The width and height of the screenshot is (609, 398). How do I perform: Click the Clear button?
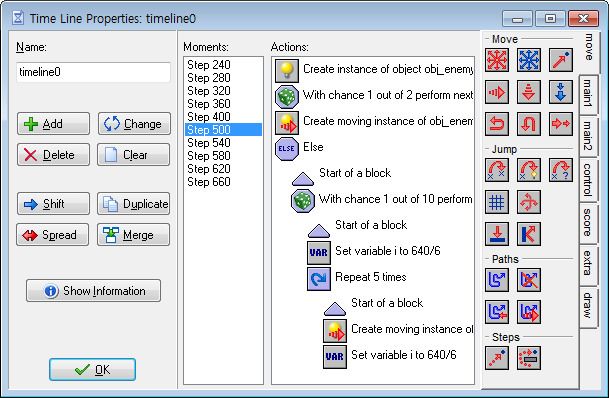pyautogui.click(x=134, y=155)
